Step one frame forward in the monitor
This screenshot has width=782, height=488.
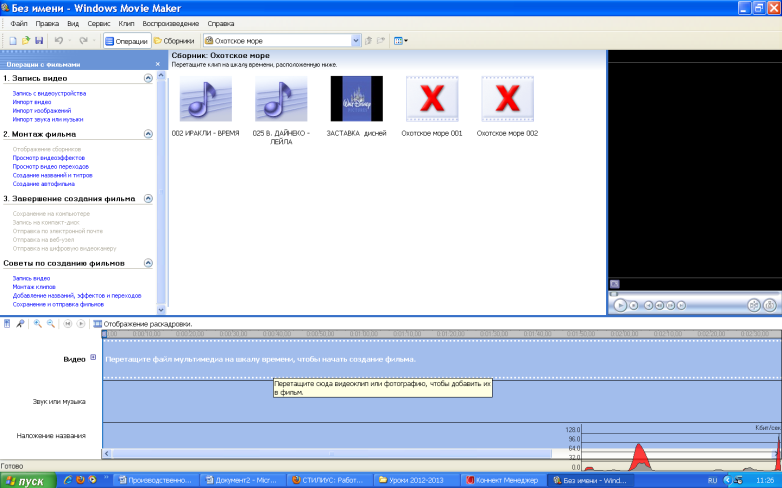(x=670, y=305)
